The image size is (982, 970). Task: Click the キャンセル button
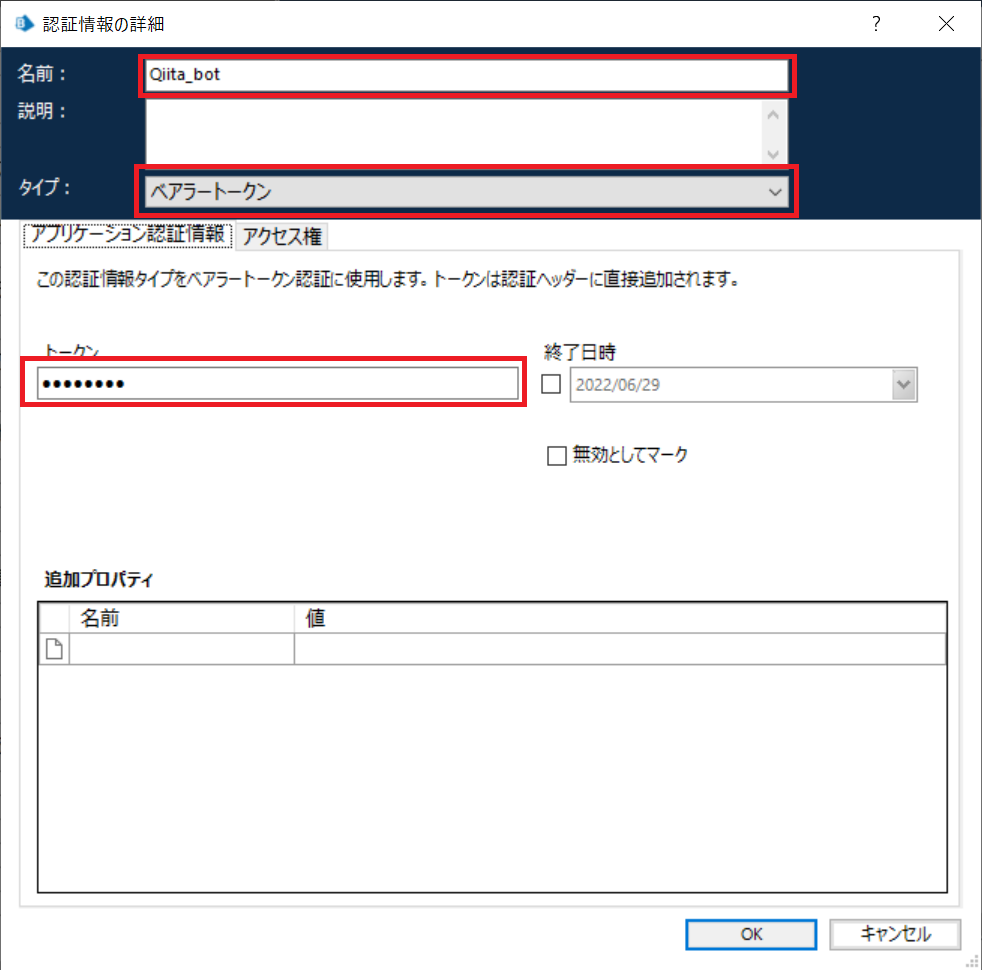coord(895,934)
